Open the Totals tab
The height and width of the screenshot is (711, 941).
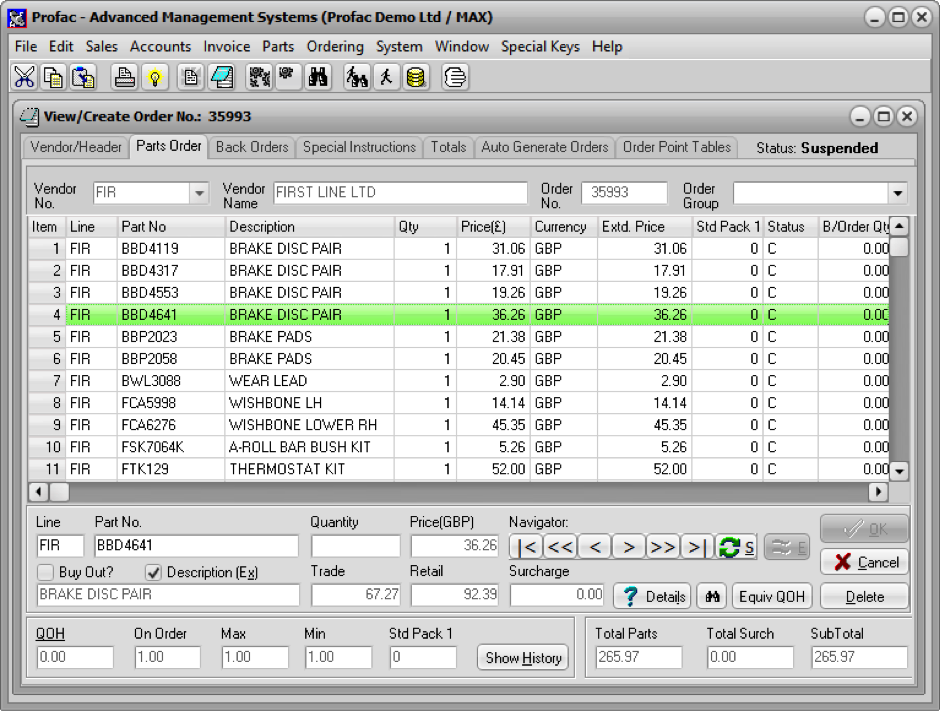tap(448, 148)
